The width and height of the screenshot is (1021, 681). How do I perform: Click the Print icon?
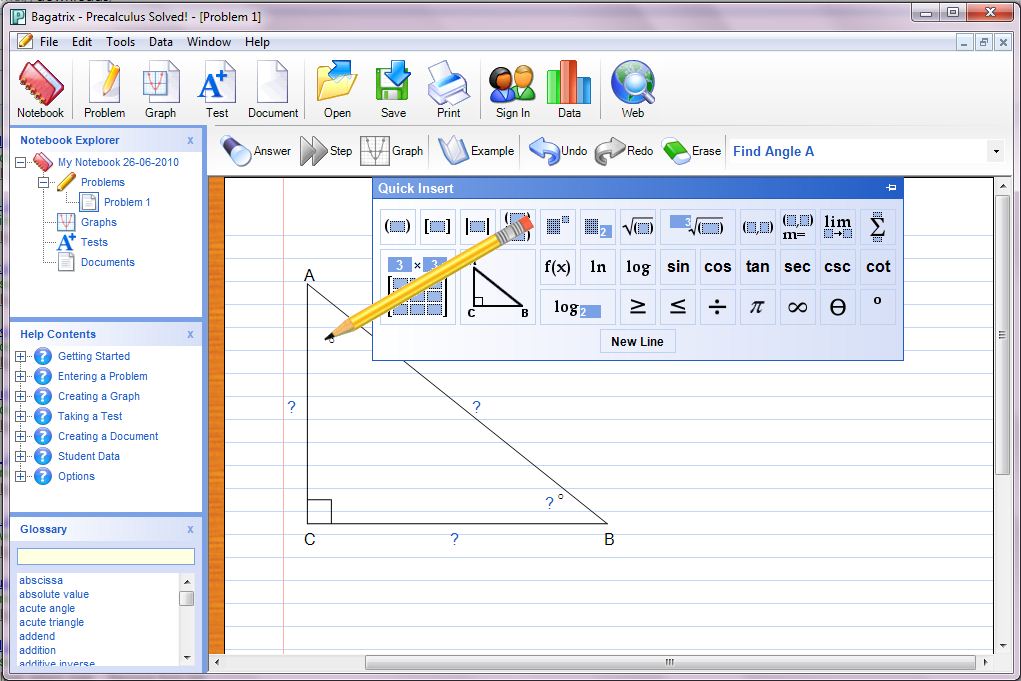(449, 89)
